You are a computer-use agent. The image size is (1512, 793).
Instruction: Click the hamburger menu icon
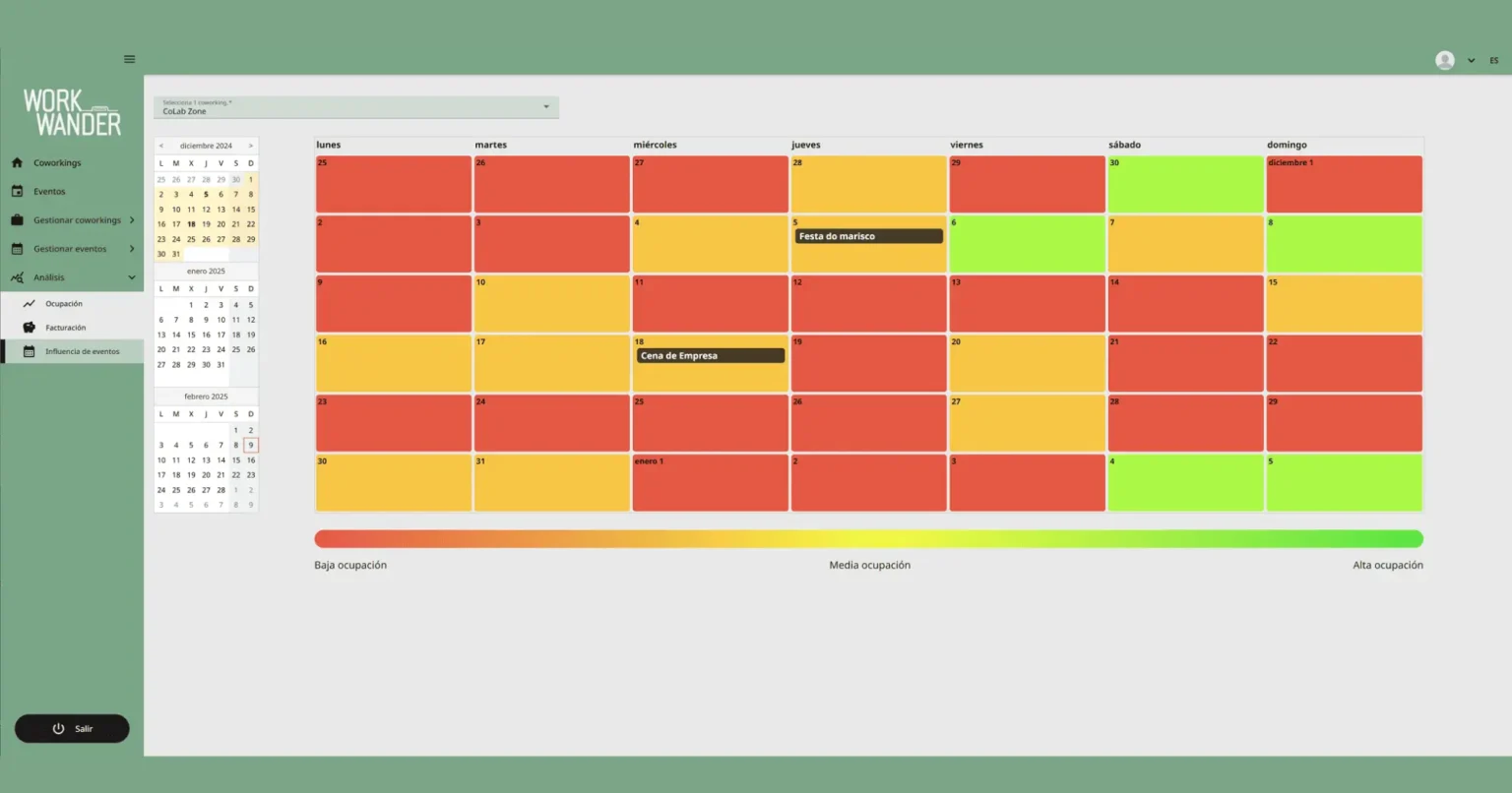click(x=129, y=59)
